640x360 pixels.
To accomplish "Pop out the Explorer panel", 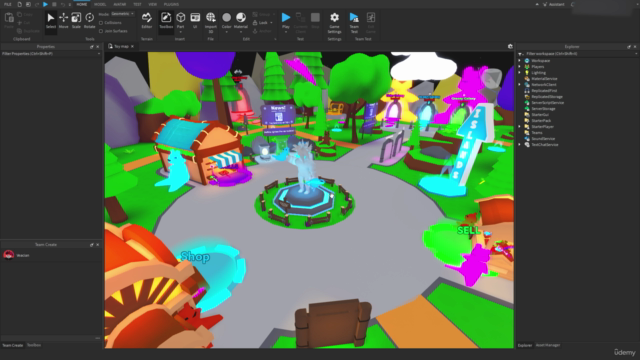I will click(x=629, y=47).
